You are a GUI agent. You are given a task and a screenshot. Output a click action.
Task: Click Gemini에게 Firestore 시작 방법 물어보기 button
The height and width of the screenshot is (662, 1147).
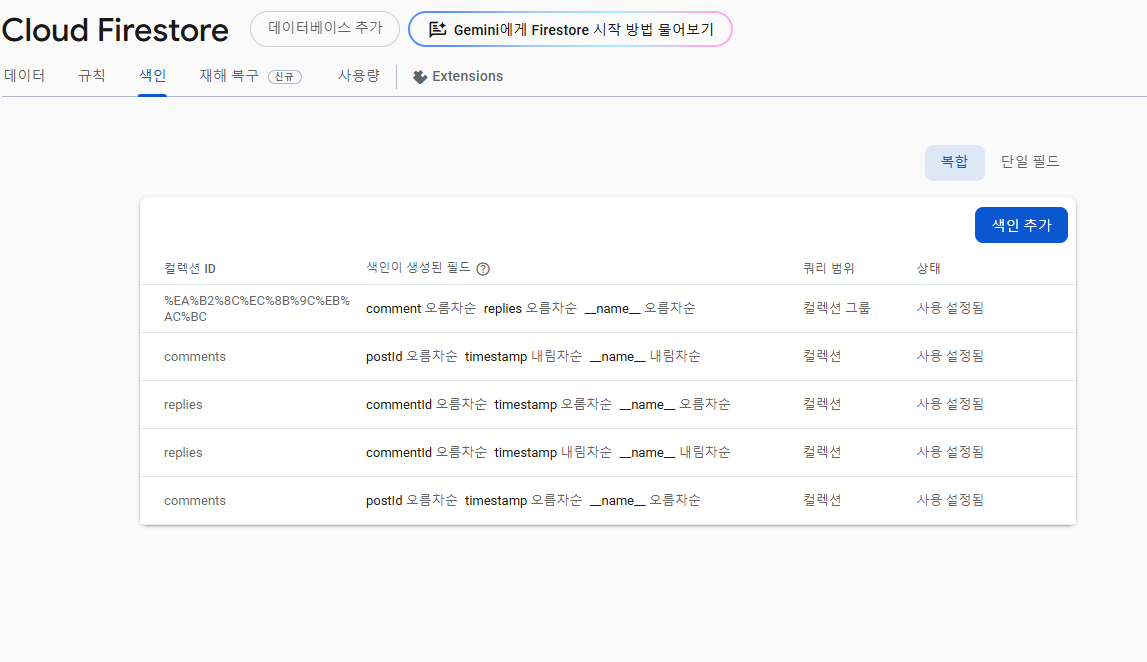click(x=571, y=29)
